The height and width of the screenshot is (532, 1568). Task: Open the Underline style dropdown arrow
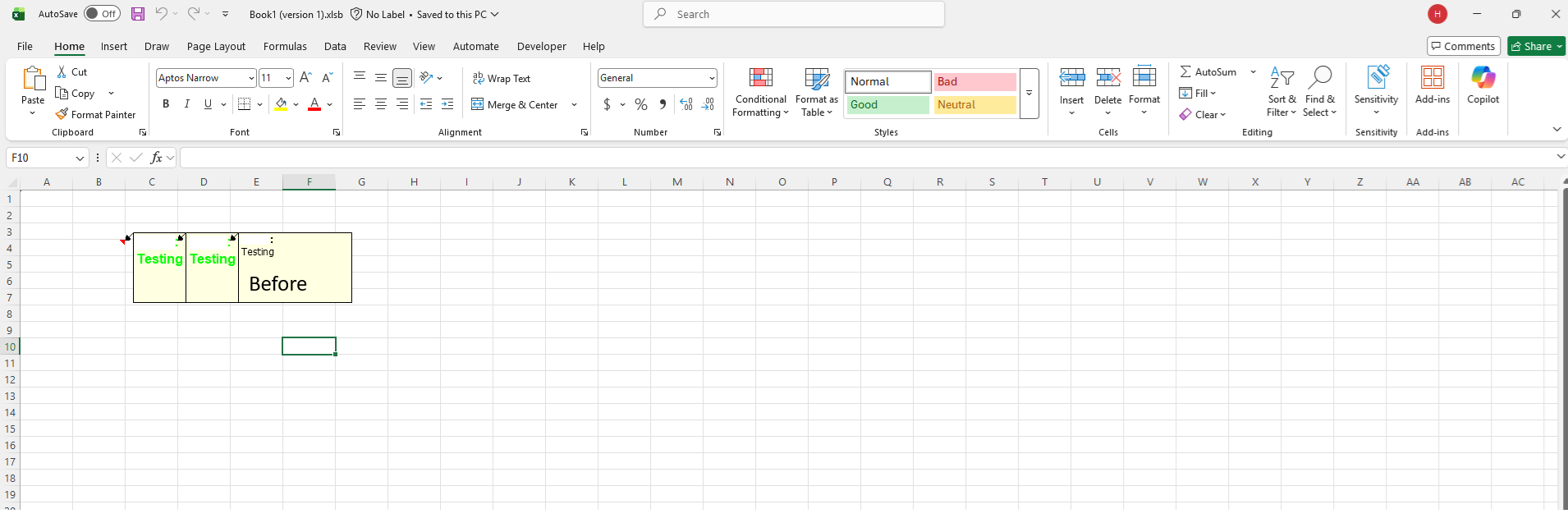tap(223, 104)
